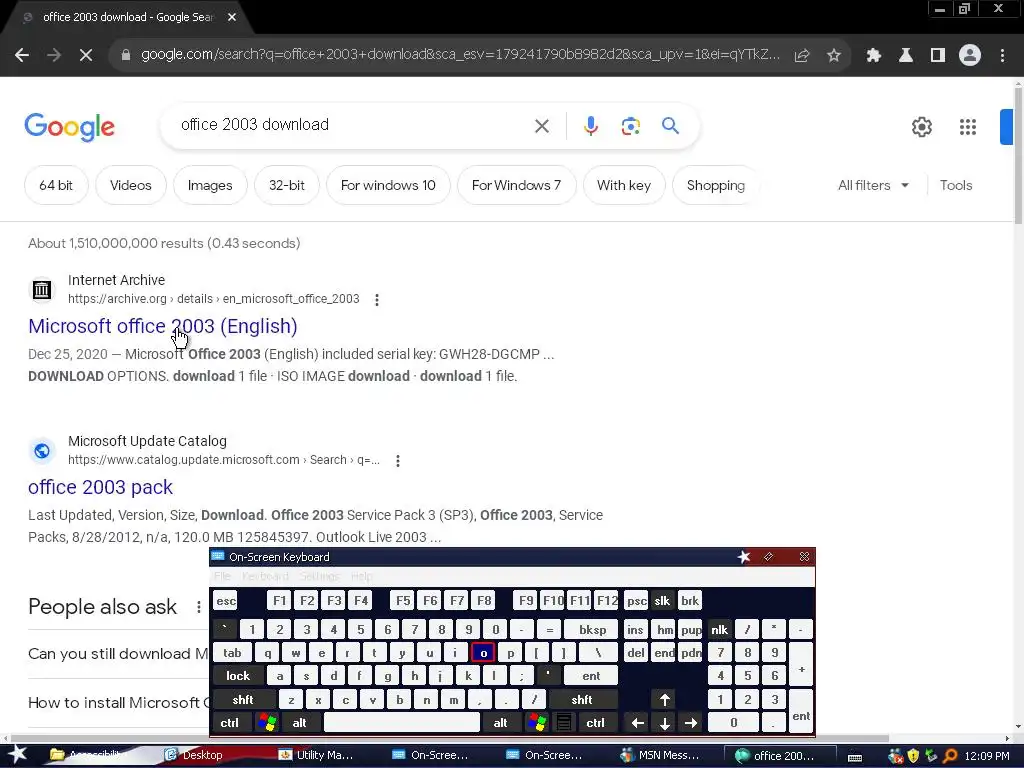Image resolution: width=1024 pixels, height=768 pixels.
Task: Open Google quick settings gear
Action: [921, 127]
